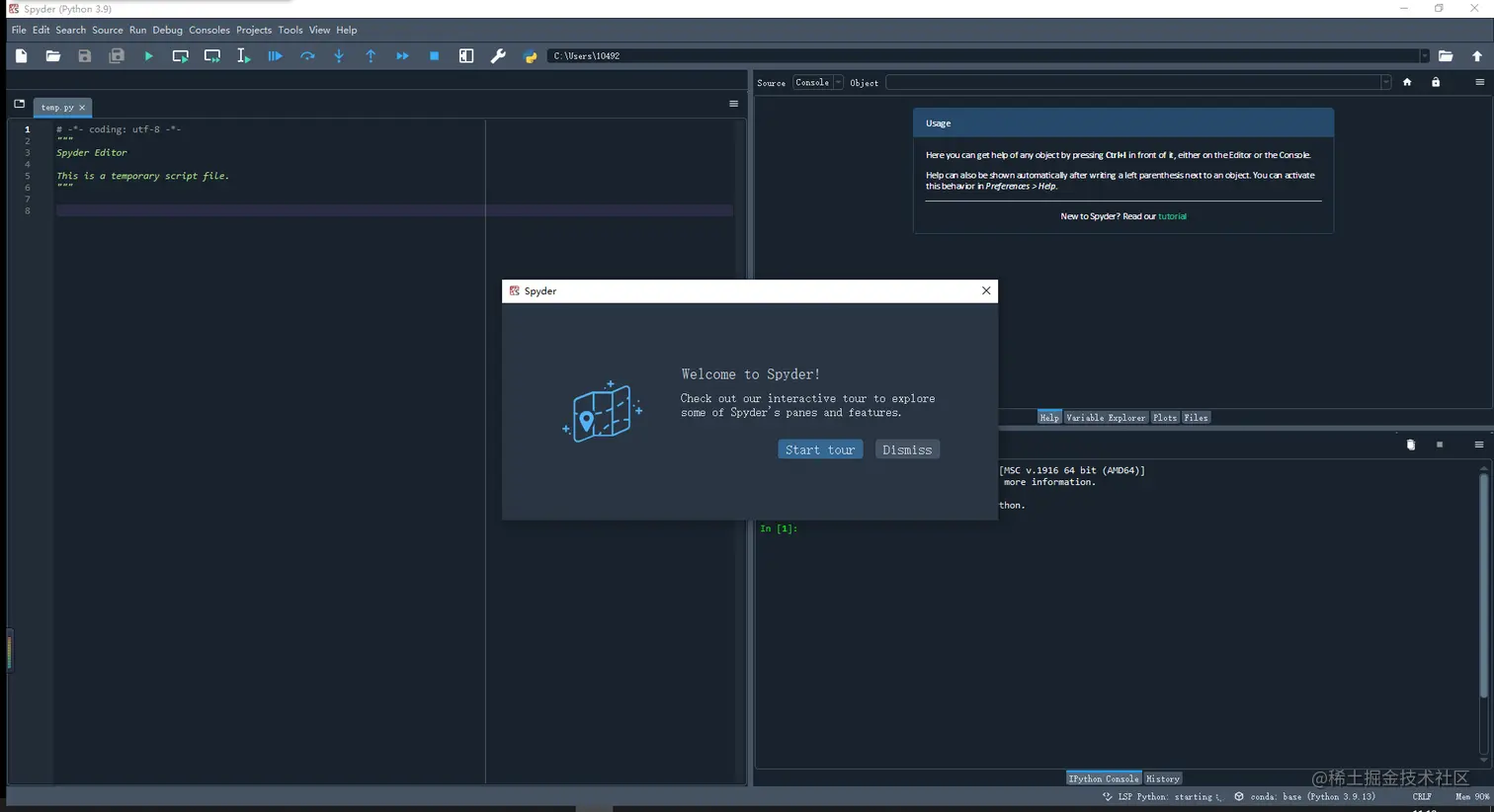Switch to the Variable Explorer tab

[x=1105, y=418]
